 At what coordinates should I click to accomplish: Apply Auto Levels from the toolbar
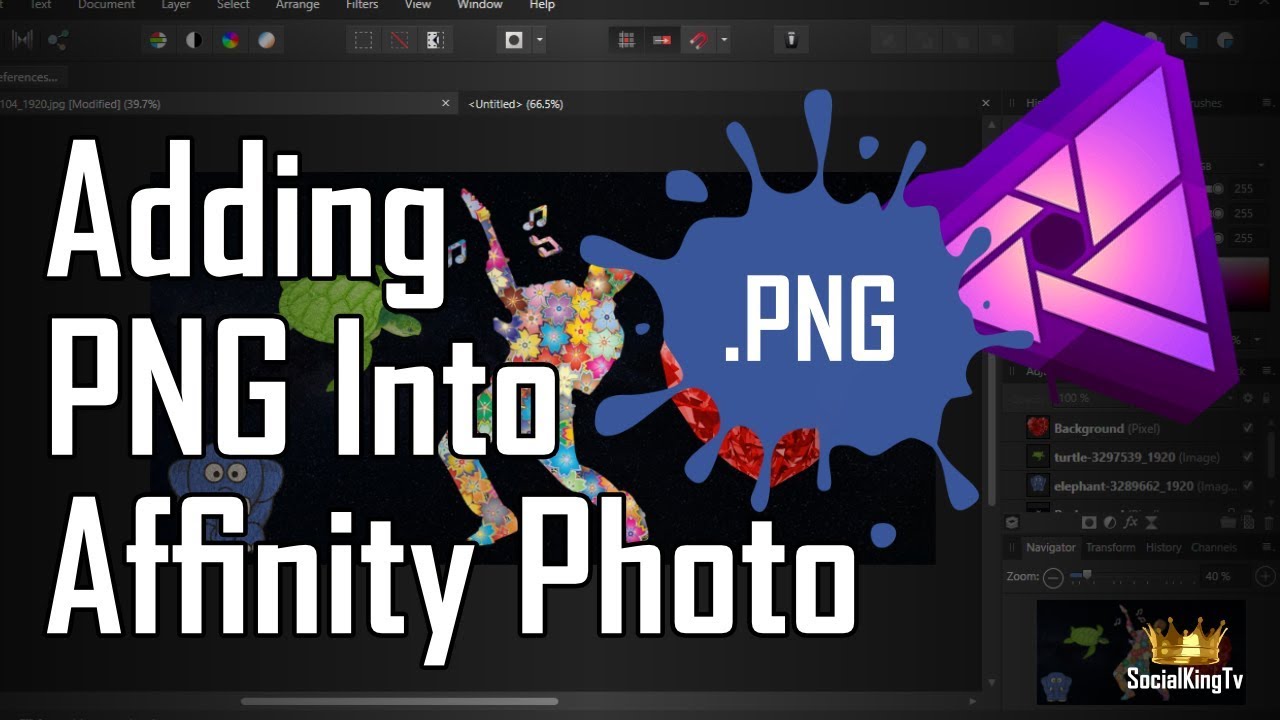(x=158, y=40)
